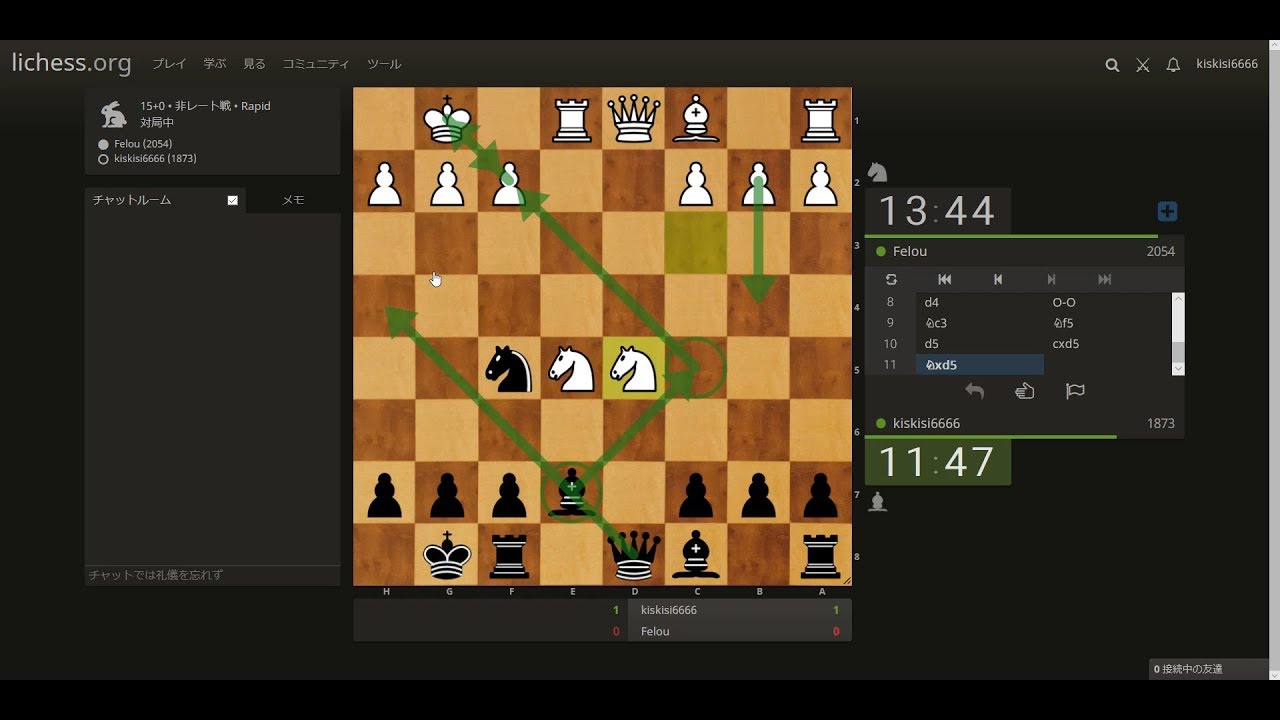Select white's move 9 Nc3

[x=980, y=323]
